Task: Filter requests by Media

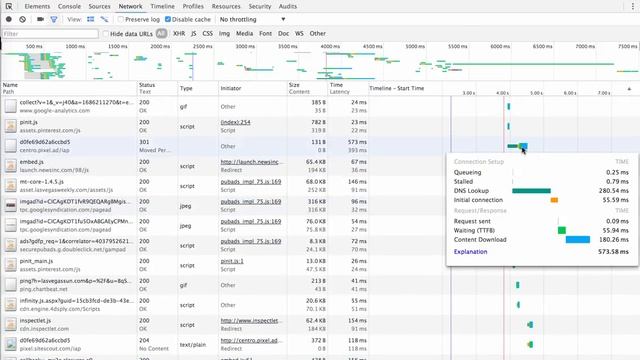Action: pyautogui.click(x=244, y=33)
